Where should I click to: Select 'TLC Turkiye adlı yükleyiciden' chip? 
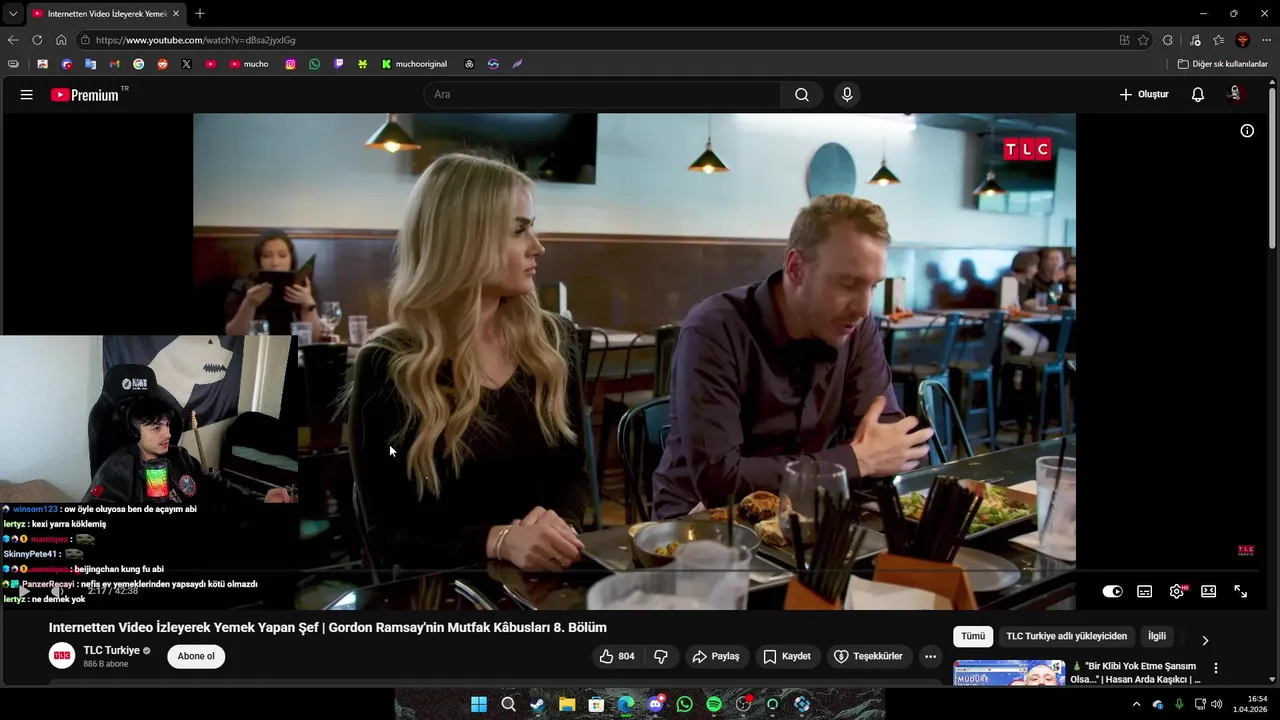(x=1066, y=636)
